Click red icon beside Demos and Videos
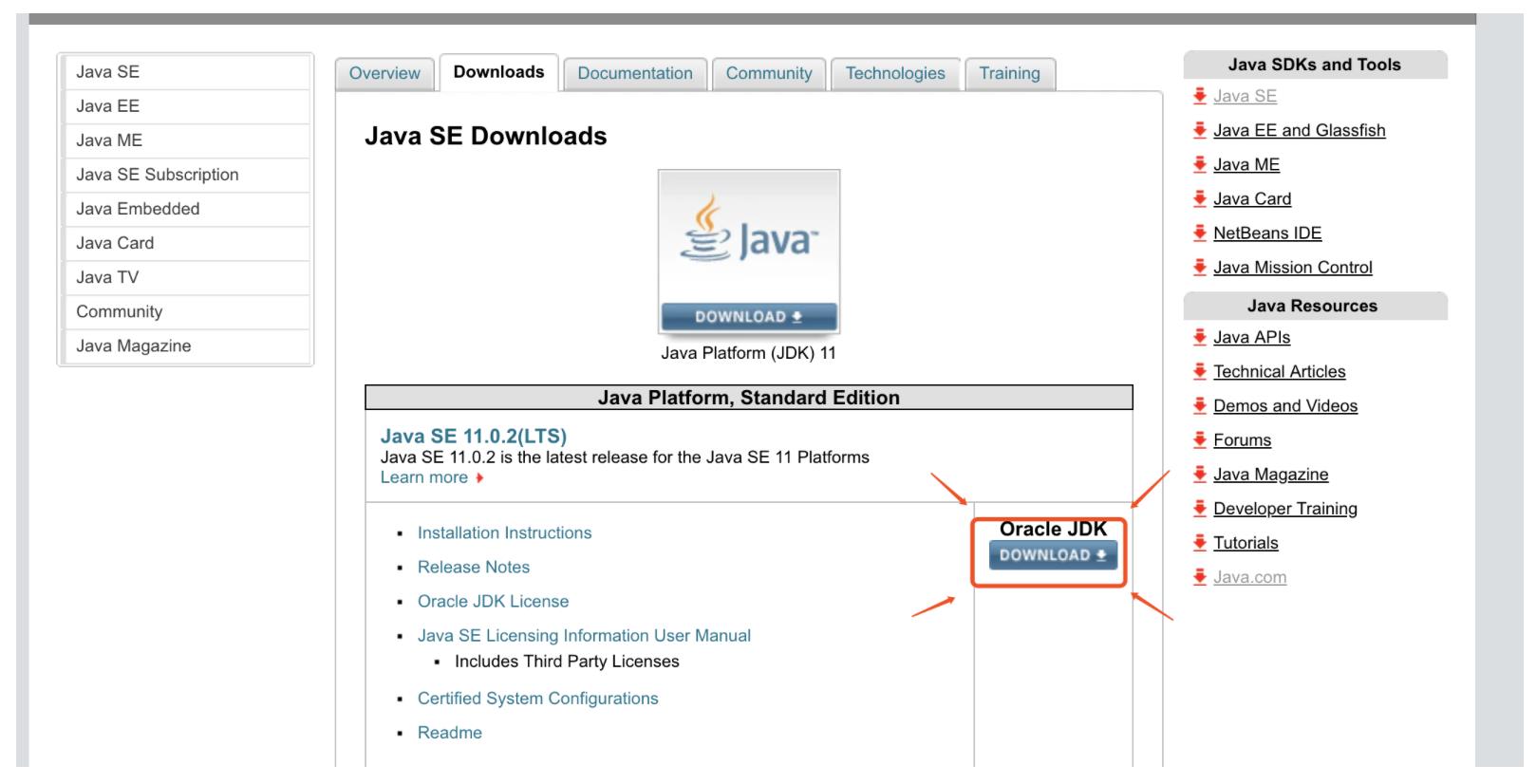Image resolution: width=1536 pixels, height=784 pixels. click(1200, 405)
